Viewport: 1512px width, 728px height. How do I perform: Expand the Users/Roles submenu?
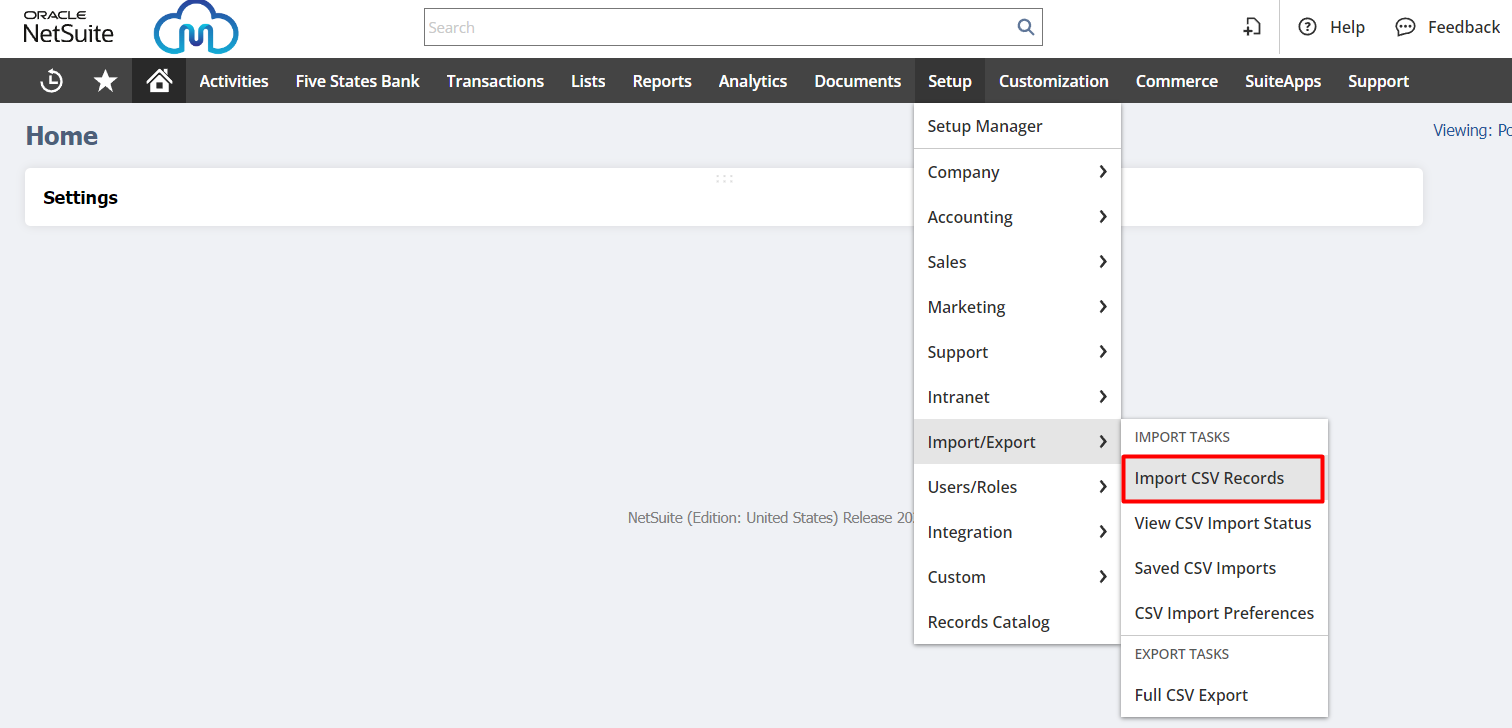click(1017, 487)
